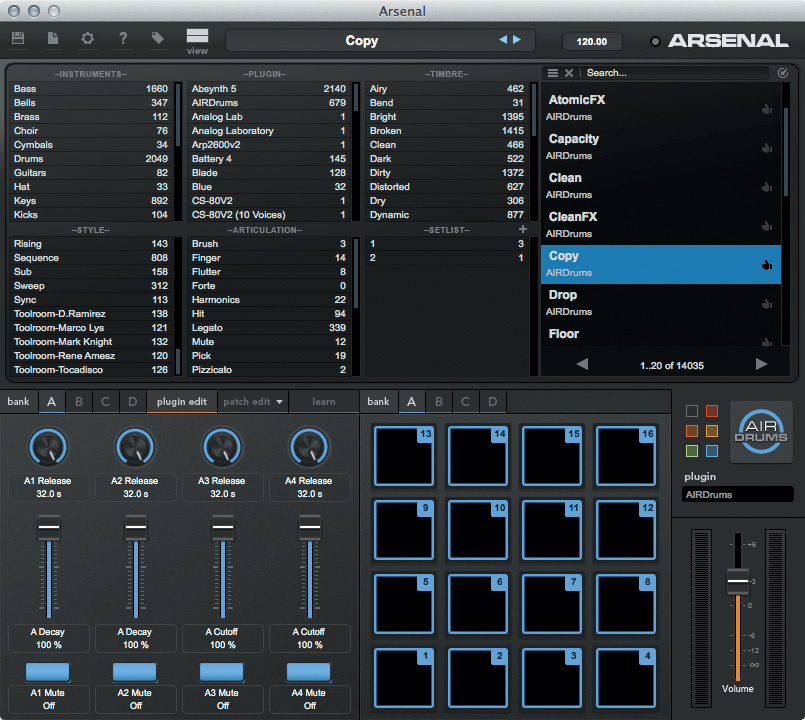This screenshot has height=720, width=805.
Task: Pick the red color swatch
Action: [x=712, y=411]
